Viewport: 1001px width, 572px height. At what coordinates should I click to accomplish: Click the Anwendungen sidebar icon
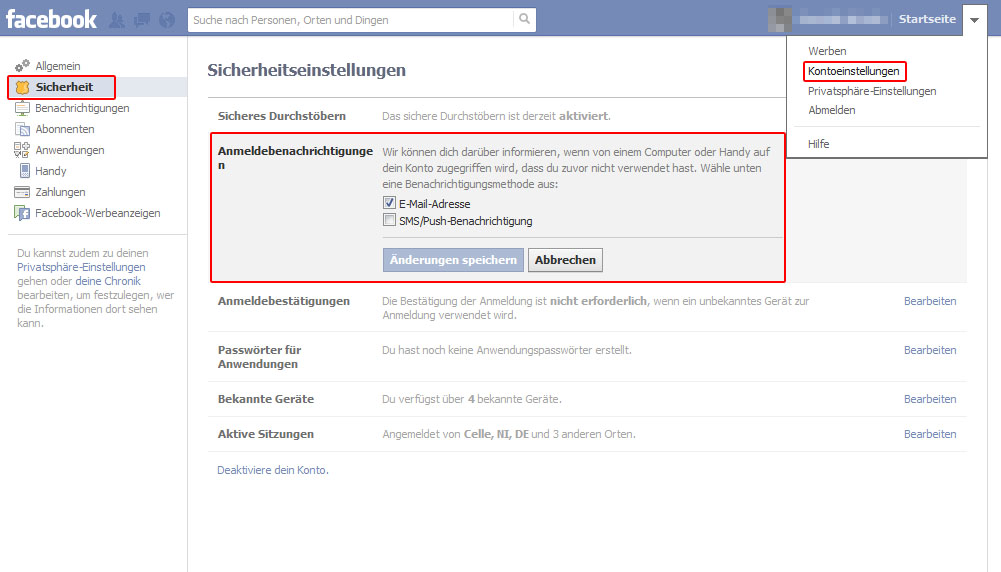pos(22,150)
